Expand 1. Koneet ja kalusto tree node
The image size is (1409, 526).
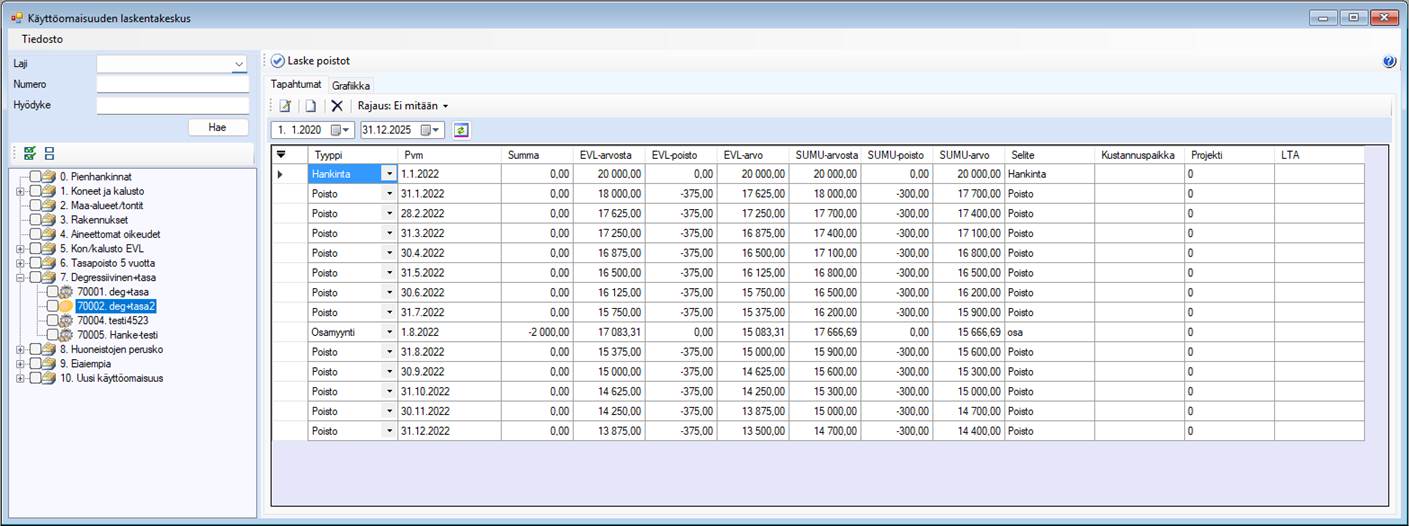(x=20, y=191)
